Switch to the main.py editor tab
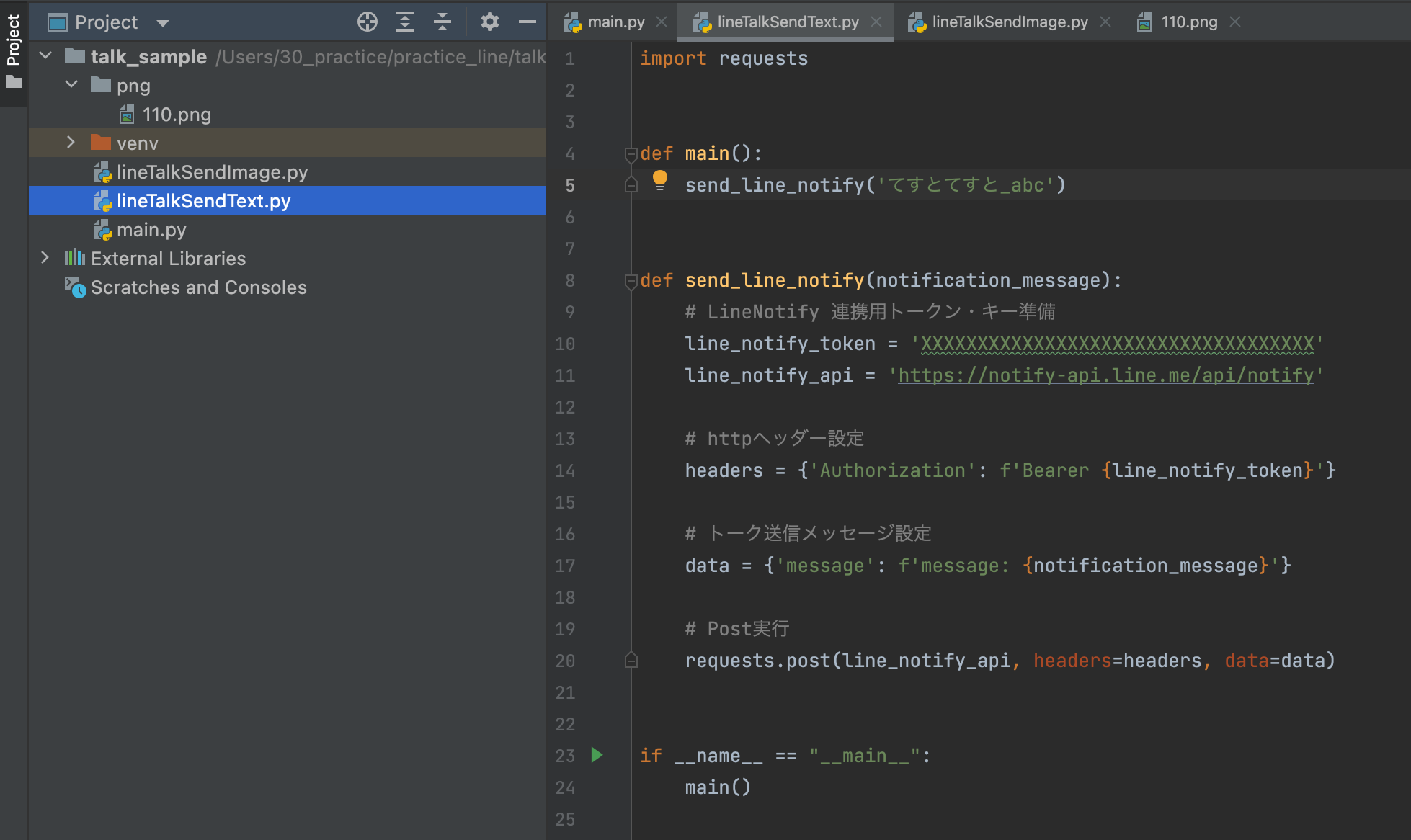1411x840 pixels. click(x=615, y=22)
